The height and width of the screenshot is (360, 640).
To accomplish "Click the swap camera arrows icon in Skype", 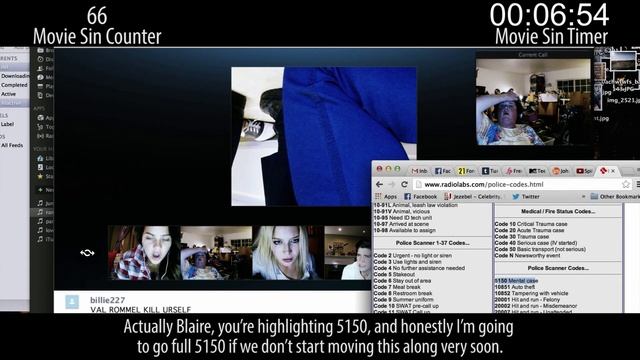I will 87,253.
